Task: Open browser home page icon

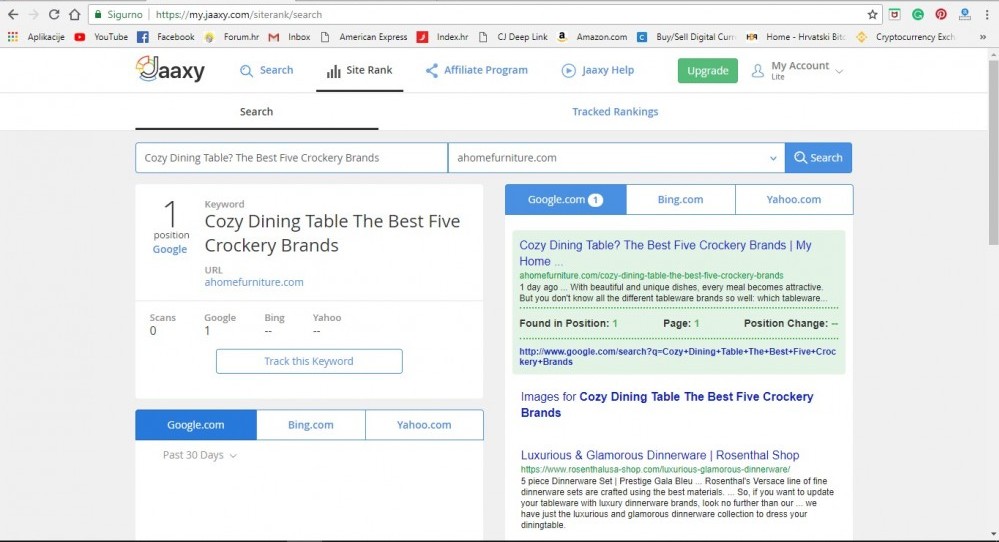Action: click(75, 14)
